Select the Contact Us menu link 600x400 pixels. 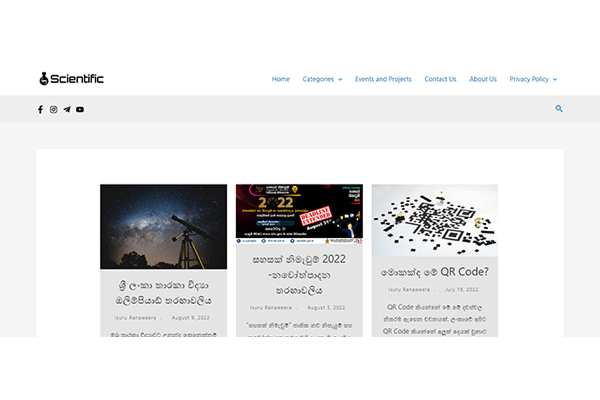coord(440,79)
